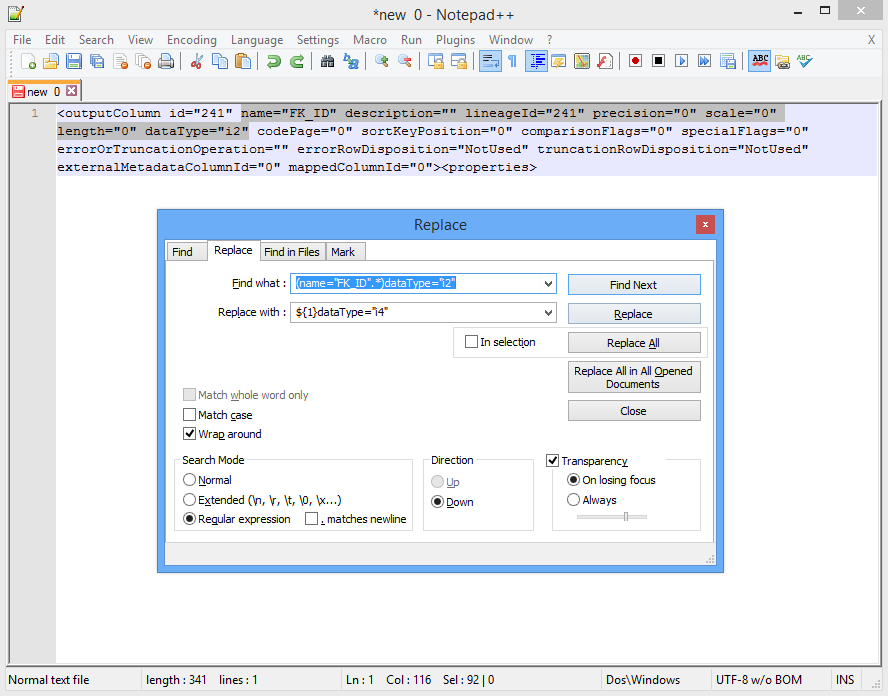Open a file via the folder icon
Screen dimensions: 888x696
coord(51,61)
